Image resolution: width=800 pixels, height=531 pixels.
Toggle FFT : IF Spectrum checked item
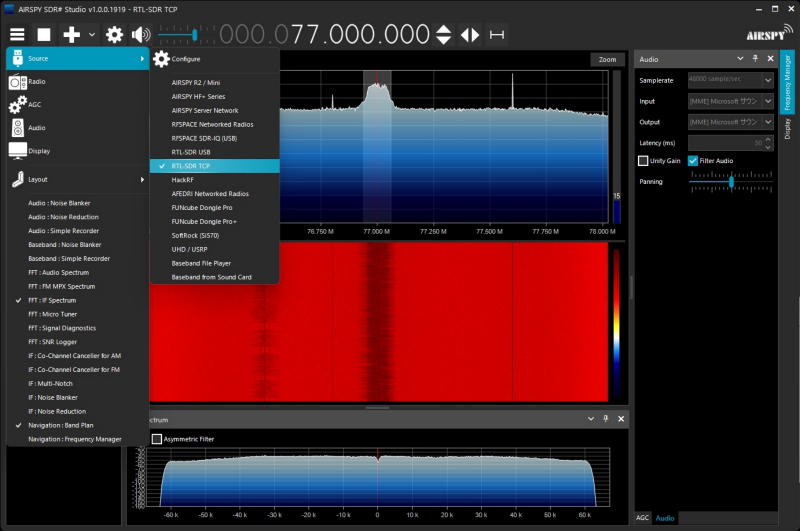[78, 300]
